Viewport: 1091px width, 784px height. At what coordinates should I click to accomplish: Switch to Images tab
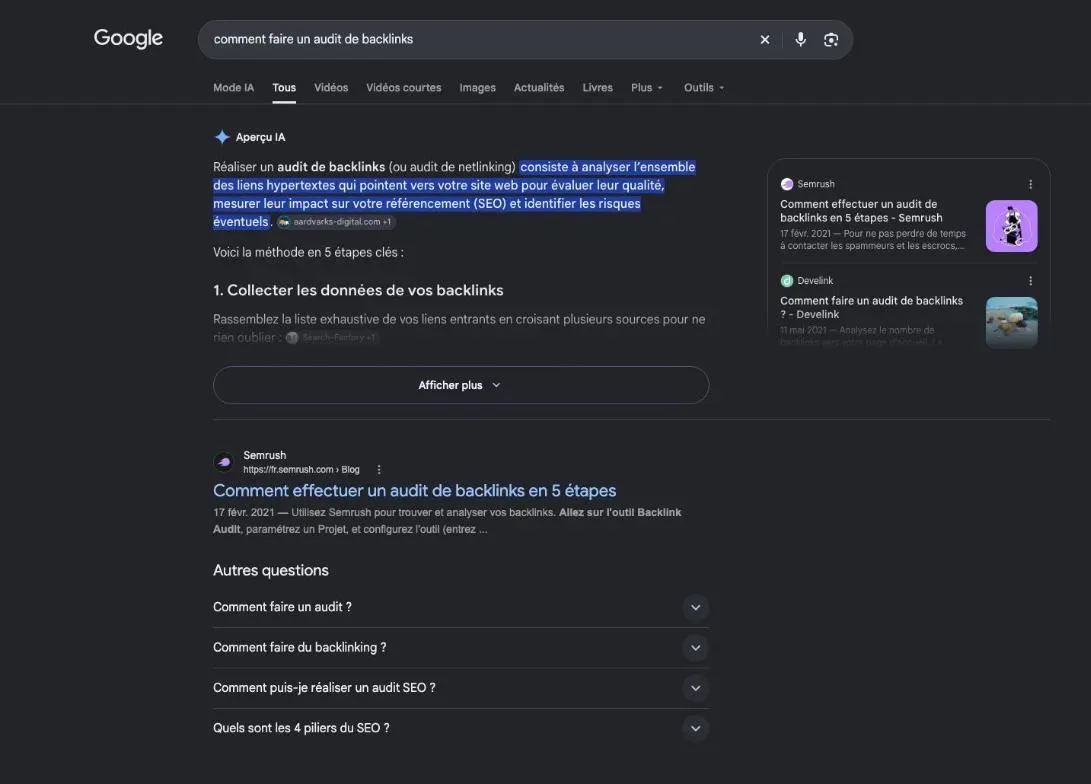pos(477,88)
